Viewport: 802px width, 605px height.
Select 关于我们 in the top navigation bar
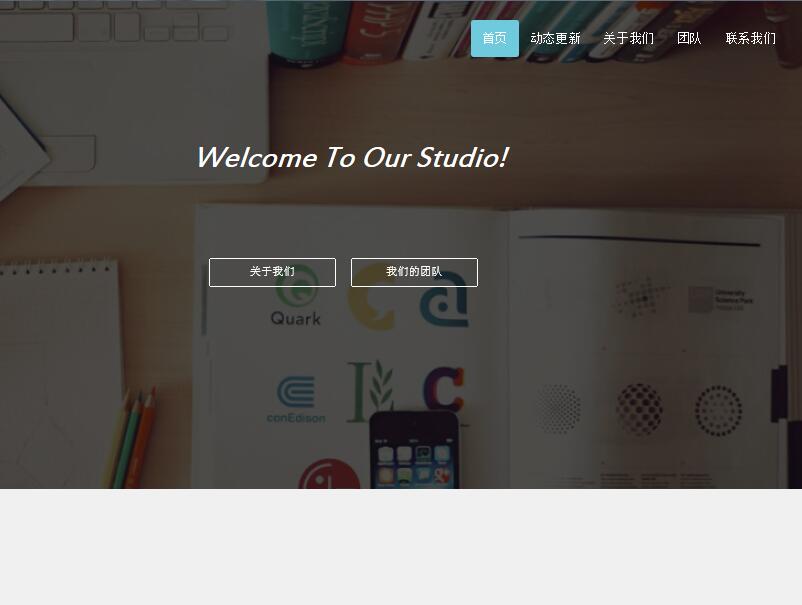click(x=628, y=38)
